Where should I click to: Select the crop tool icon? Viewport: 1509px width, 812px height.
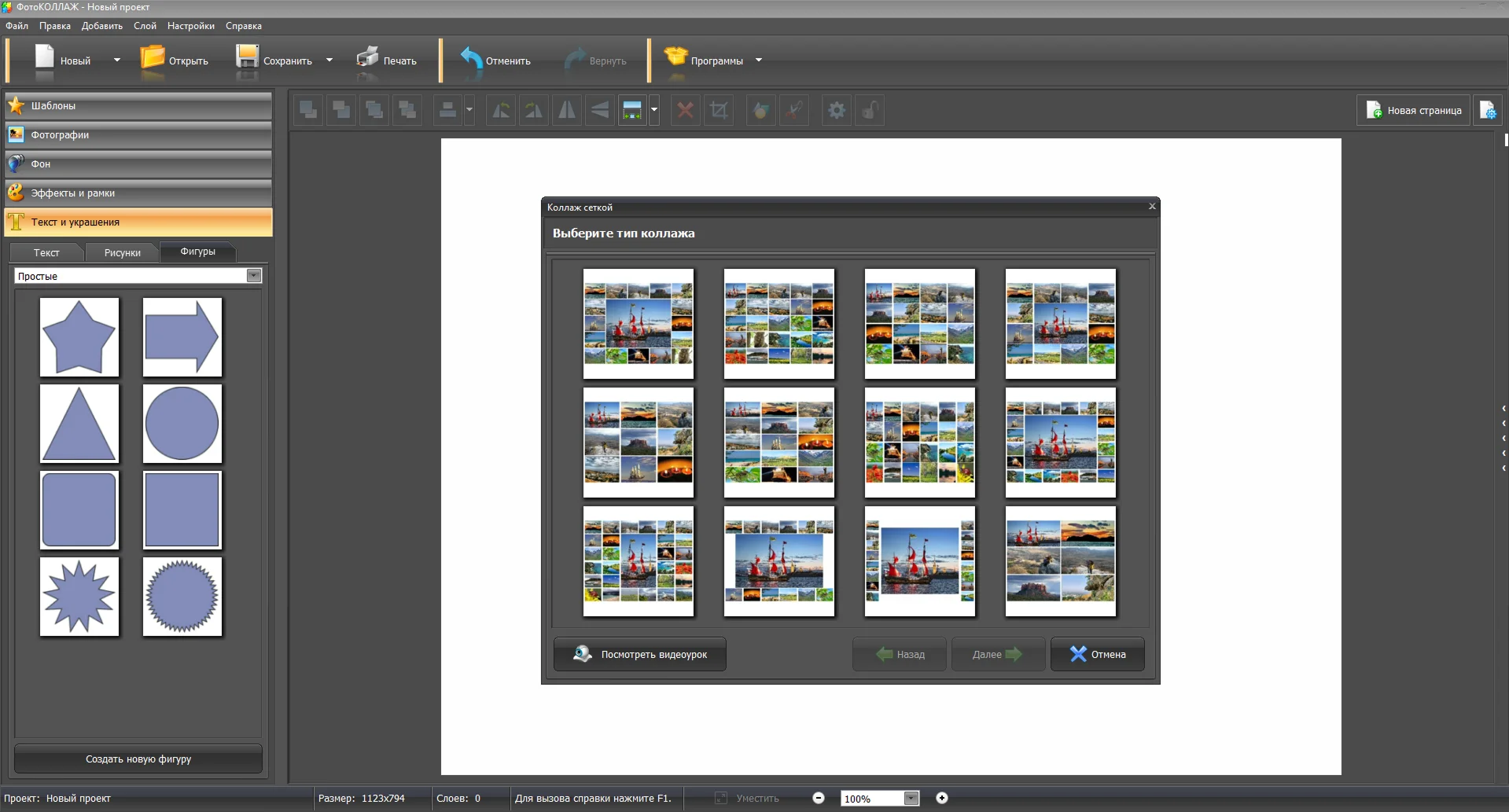pyautogui.click(x=718, y=111)
